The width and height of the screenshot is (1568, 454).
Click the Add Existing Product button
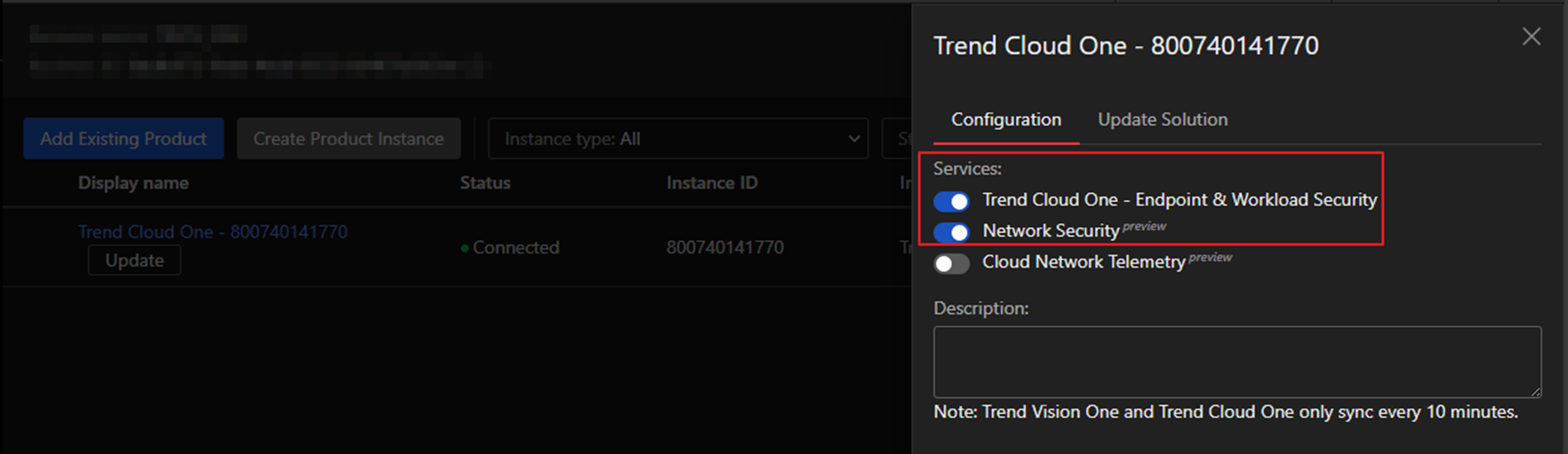pos(123,138)
